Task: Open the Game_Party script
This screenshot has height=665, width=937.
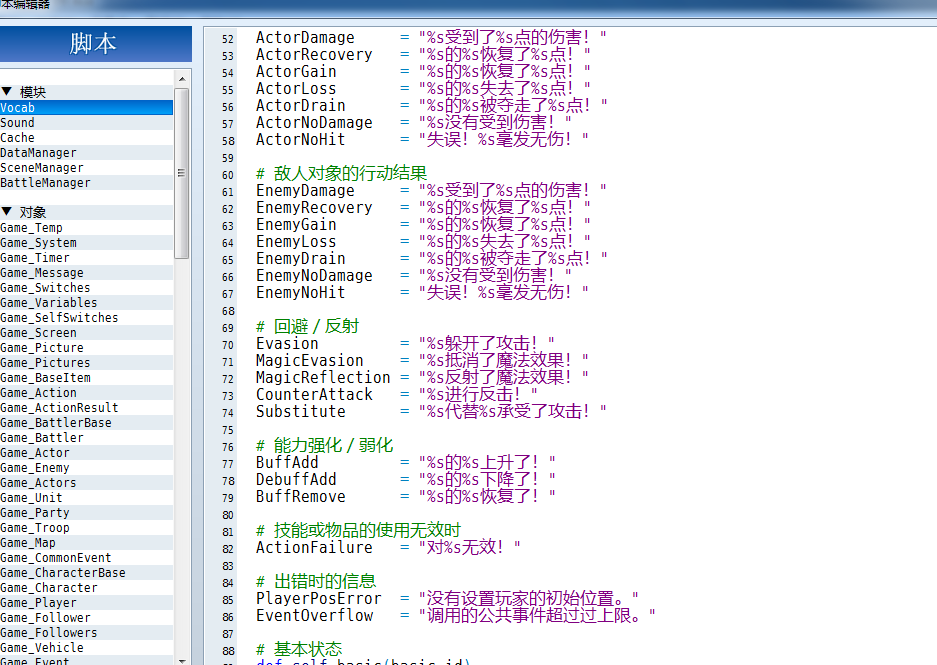Action: point(86,513)
